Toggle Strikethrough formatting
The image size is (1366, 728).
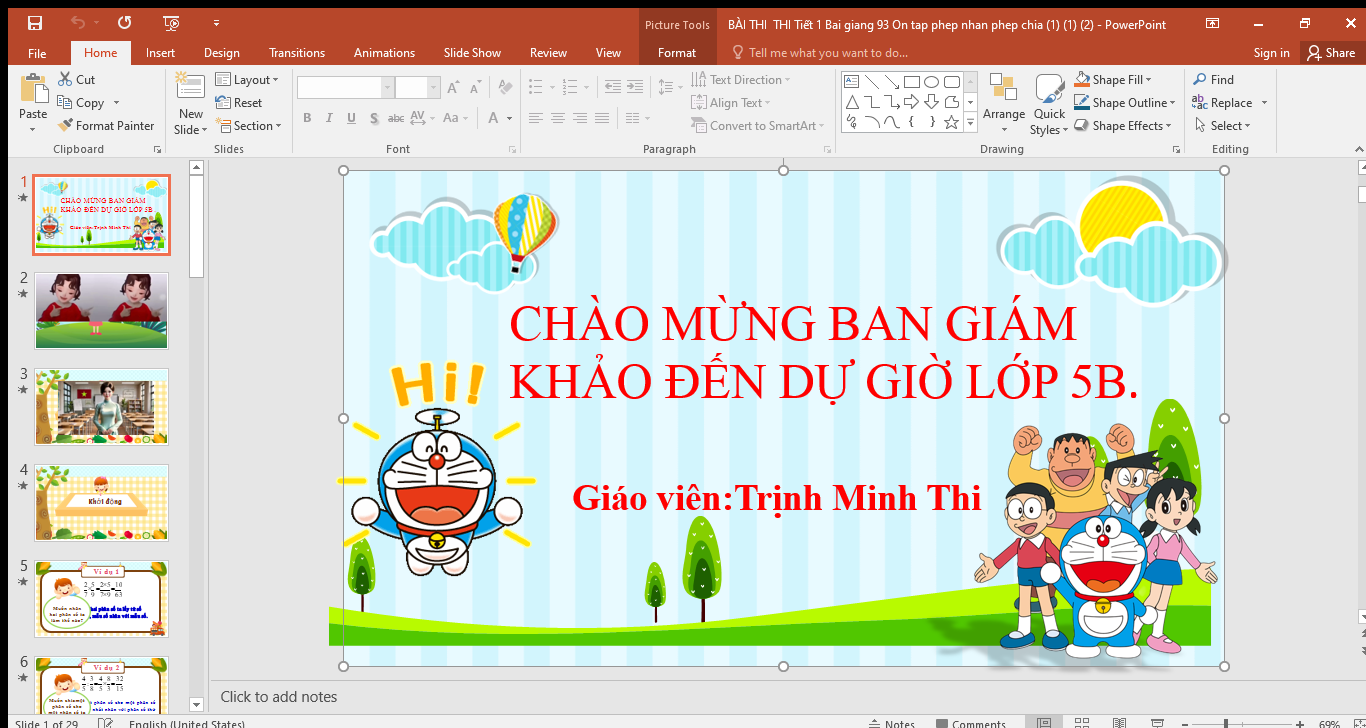pos(396,118)
